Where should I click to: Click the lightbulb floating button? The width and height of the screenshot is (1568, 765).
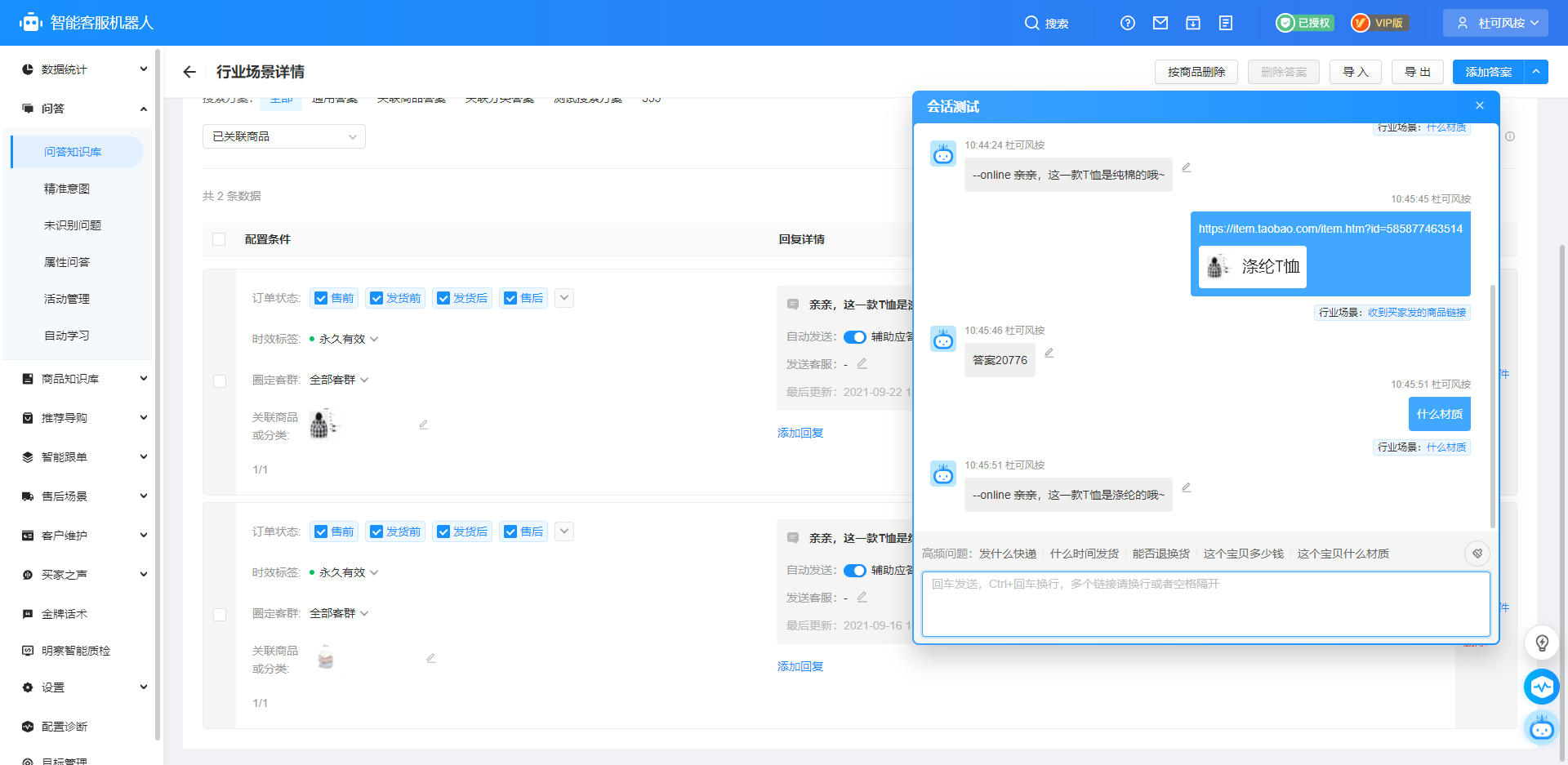tap(1542, 643)
